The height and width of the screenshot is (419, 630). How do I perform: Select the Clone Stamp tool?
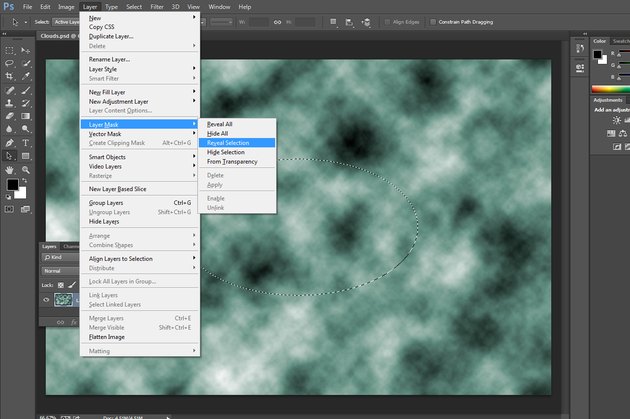[x=9, y=103]
